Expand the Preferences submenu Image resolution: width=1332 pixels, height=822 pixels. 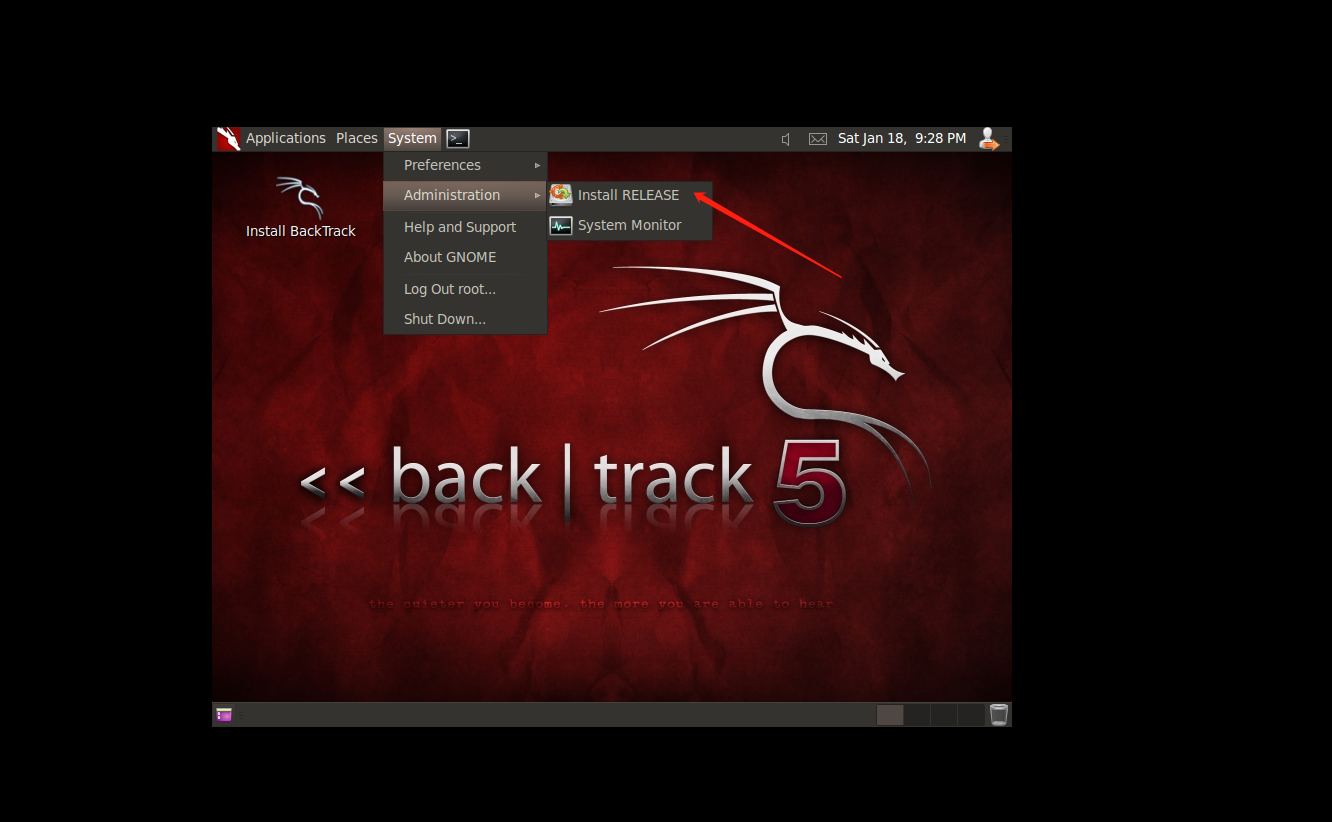tap(465, 165)
